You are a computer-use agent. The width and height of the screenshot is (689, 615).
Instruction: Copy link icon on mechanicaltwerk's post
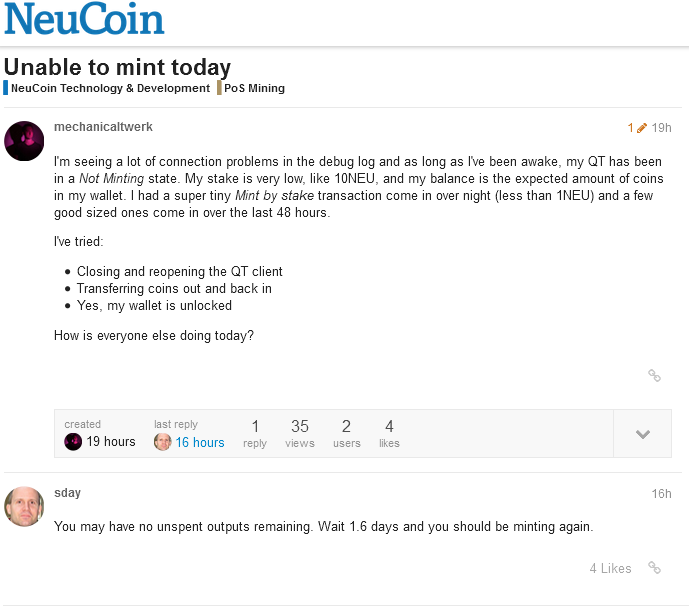click(x=654, y=376)
